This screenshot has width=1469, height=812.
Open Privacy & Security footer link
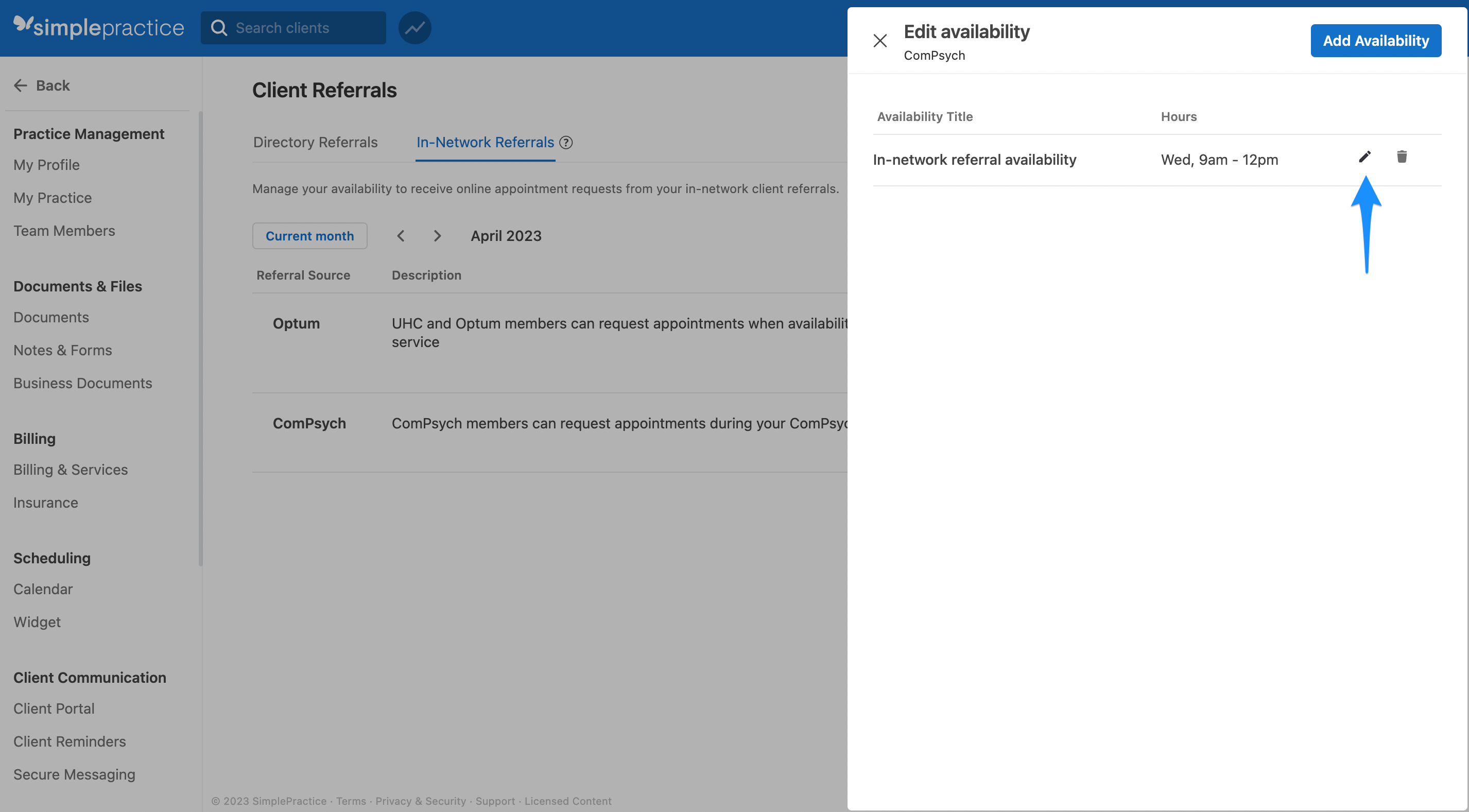pos(420,801)
